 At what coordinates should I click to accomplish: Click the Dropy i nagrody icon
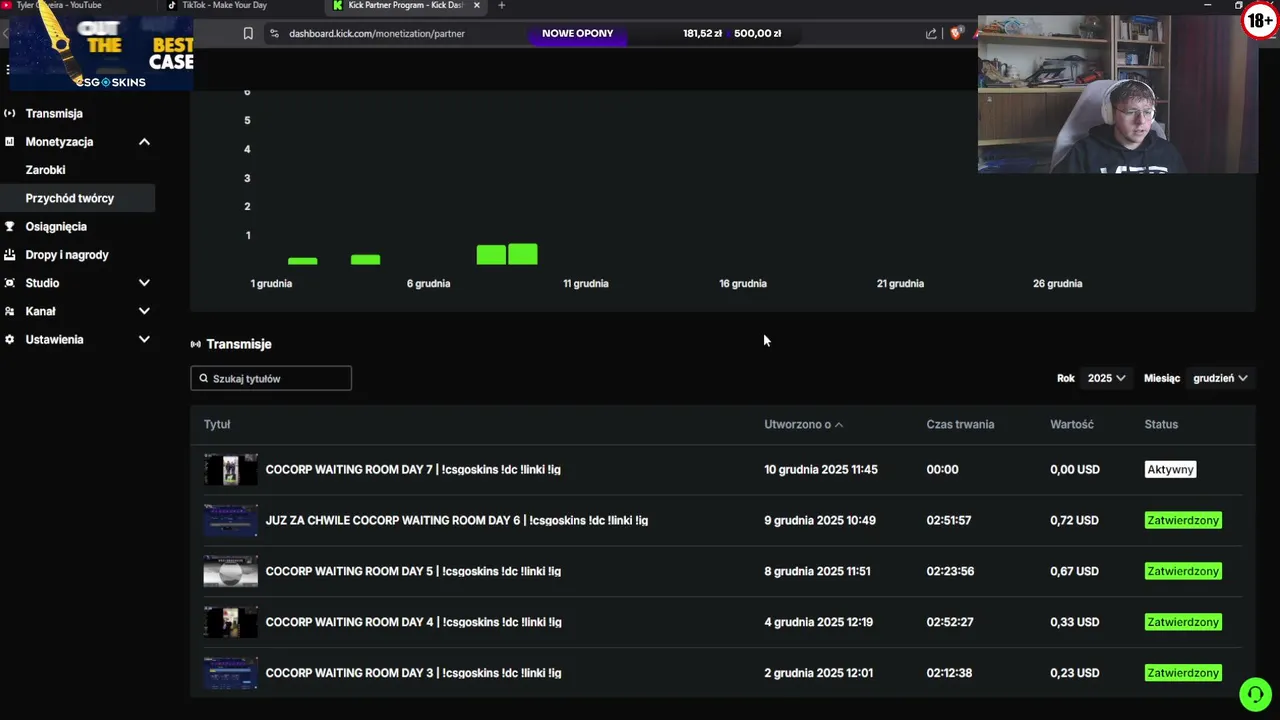(10, 254)
